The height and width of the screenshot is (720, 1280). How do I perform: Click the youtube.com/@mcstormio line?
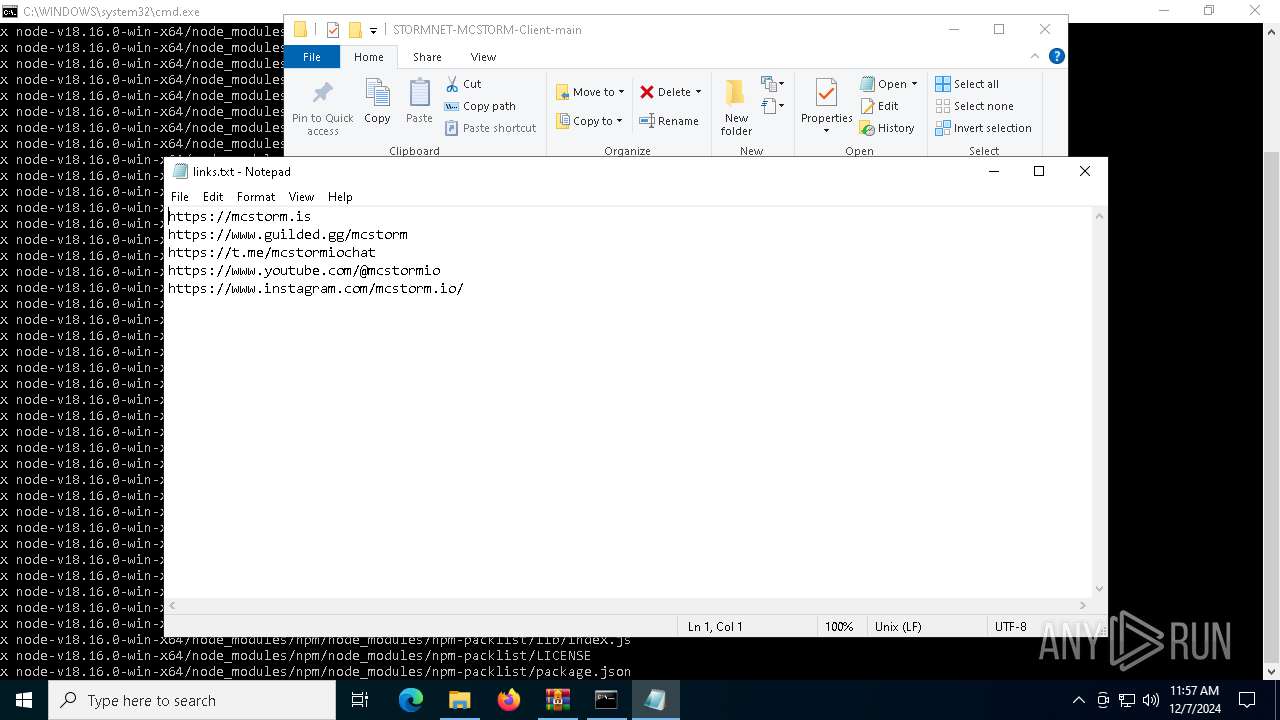(x=304, y=270)
